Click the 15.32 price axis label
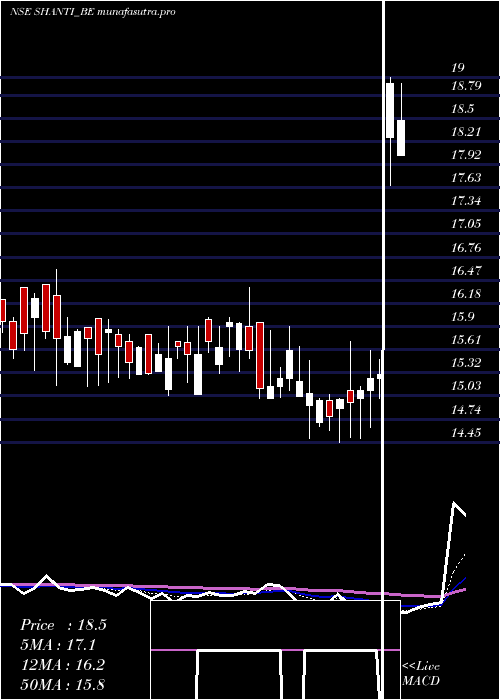The width and height of the screenshot is (500, 700). [x=466, y=362]
